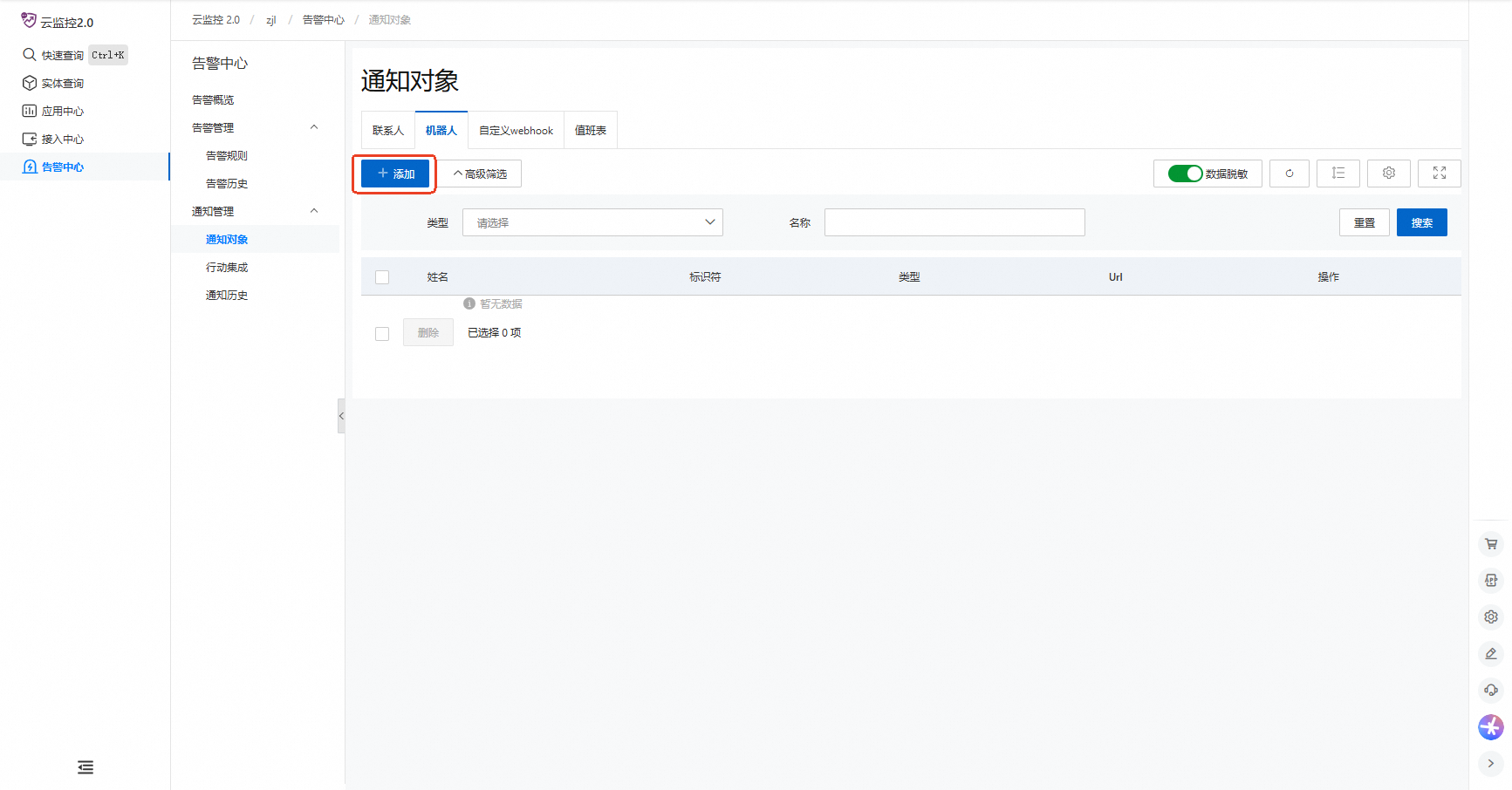Open 通知历史 menu item
Viewport: 1512px width, 790px height.
coord(227,296)
